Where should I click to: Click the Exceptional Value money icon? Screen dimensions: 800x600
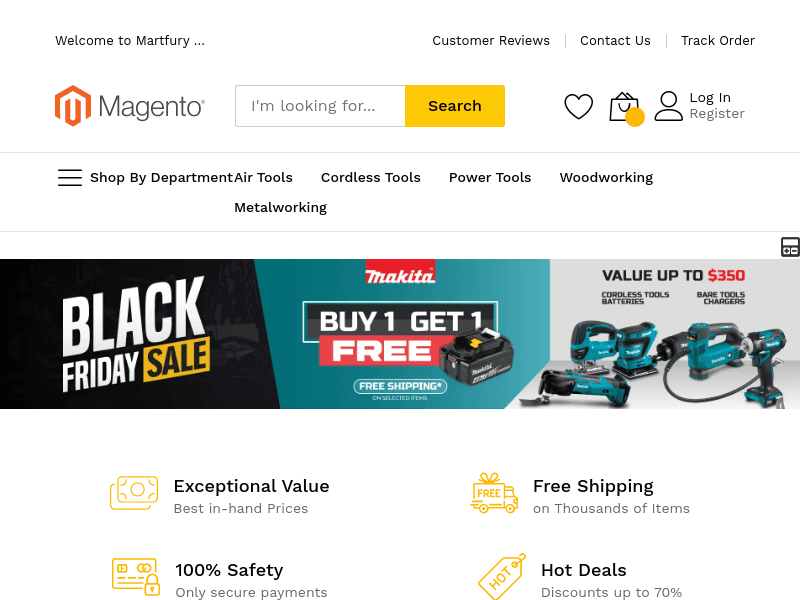coord(134,493)
